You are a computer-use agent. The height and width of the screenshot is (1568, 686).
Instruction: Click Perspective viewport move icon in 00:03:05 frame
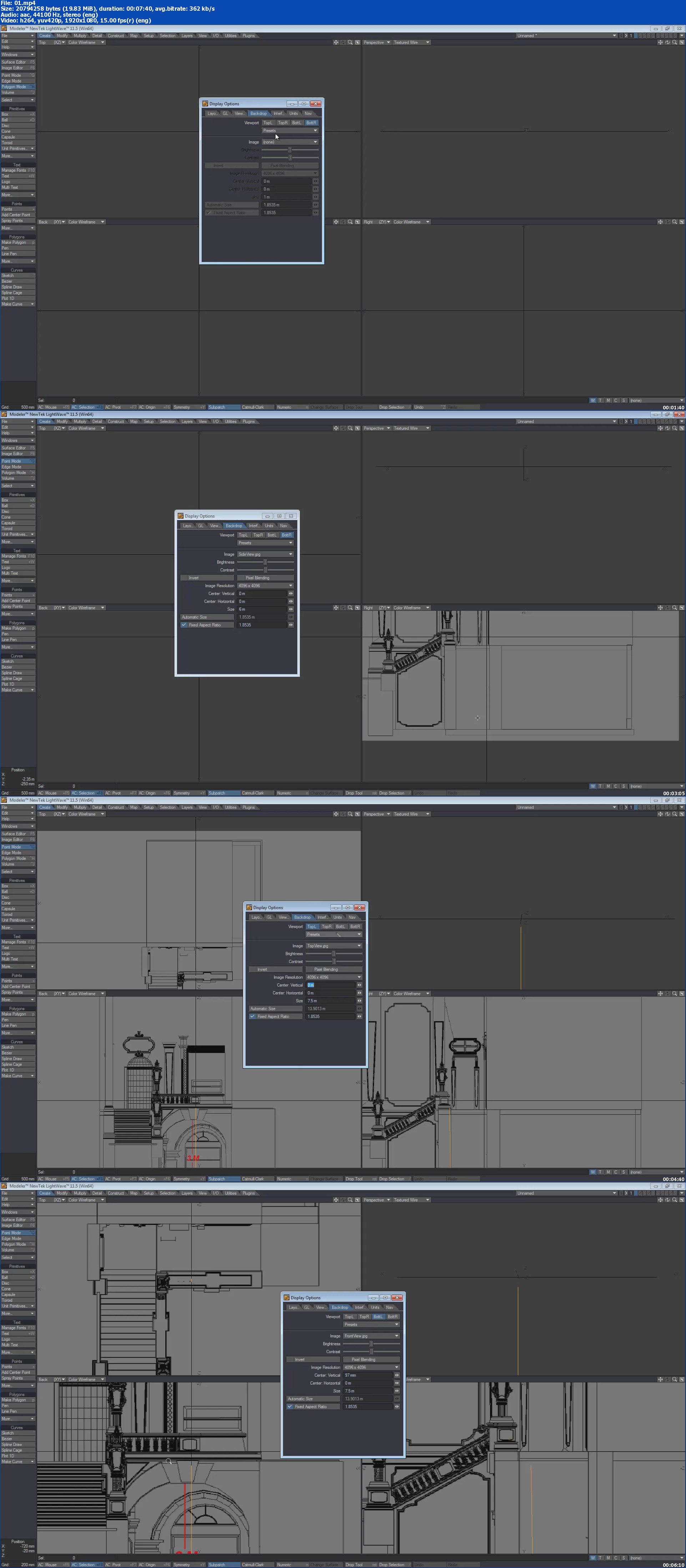(x=660, y=429)
